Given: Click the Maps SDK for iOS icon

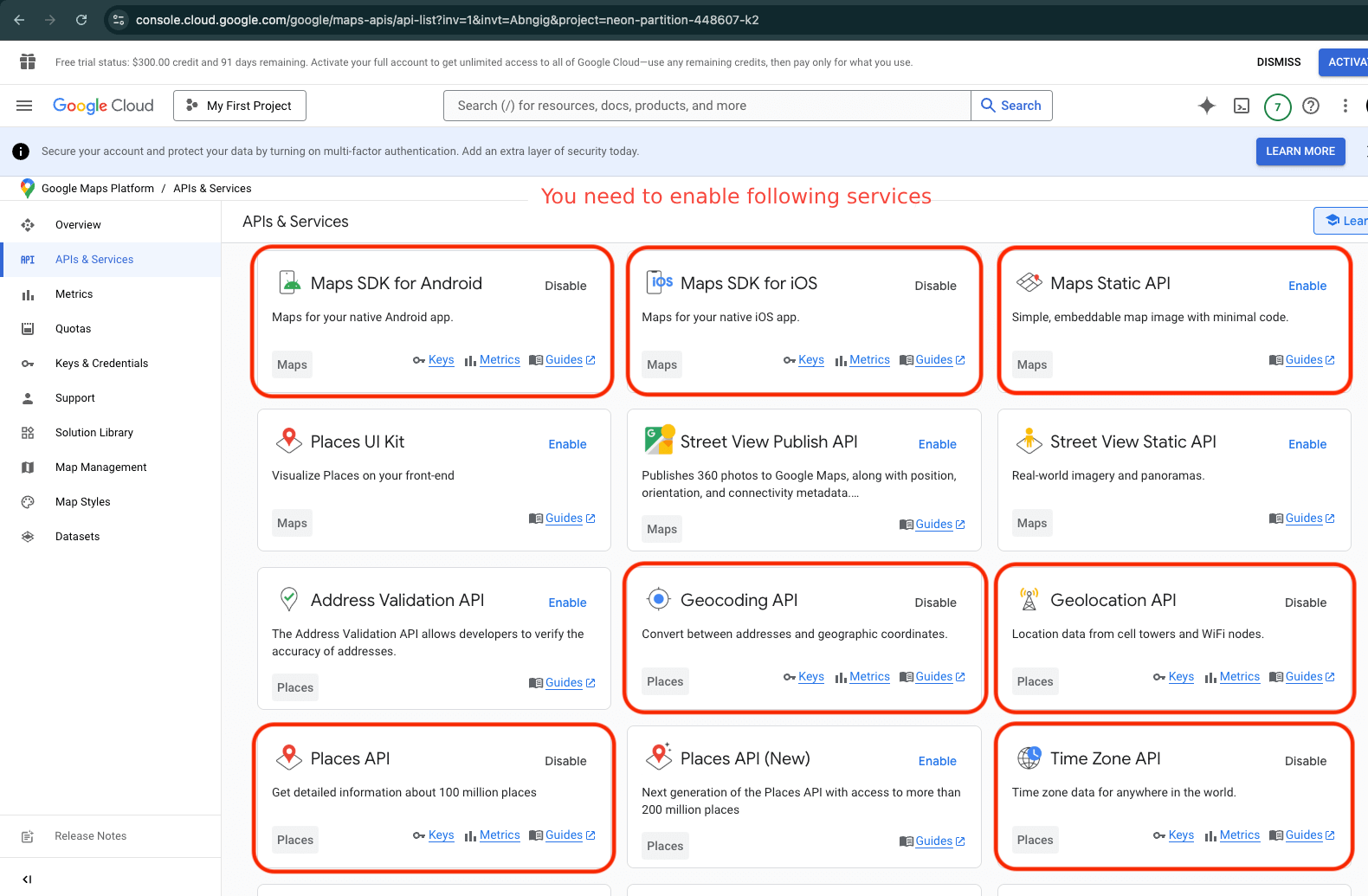Looking at the screenshot, I should click(660, 282).
